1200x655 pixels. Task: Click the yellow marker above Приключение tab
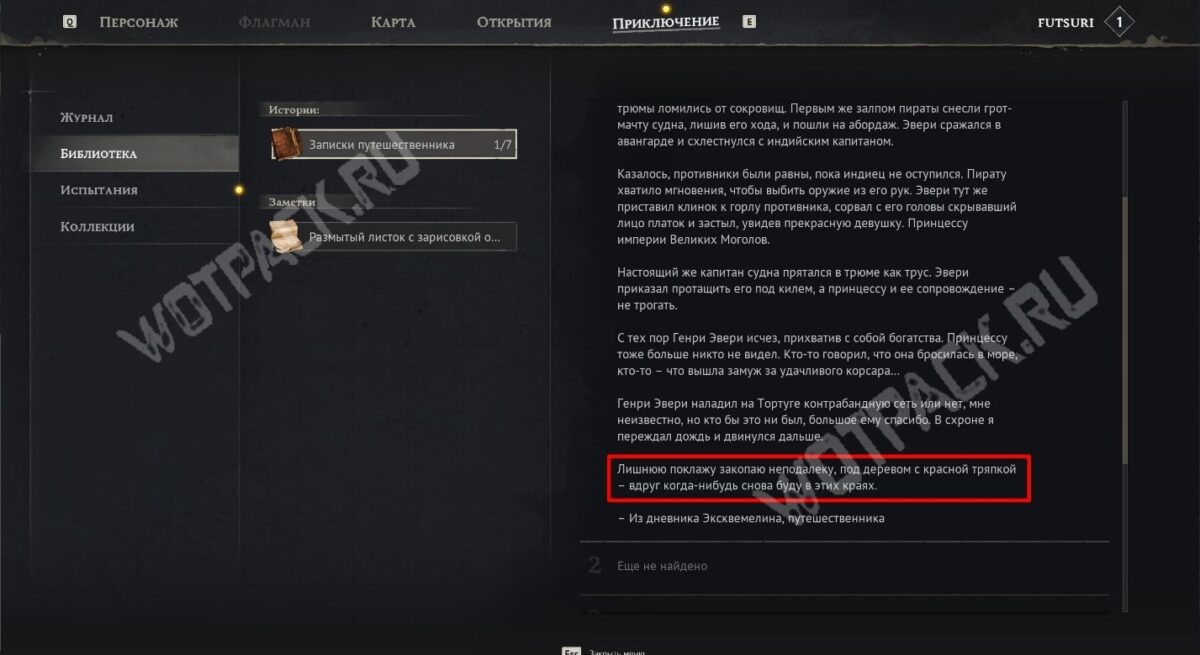666,8
